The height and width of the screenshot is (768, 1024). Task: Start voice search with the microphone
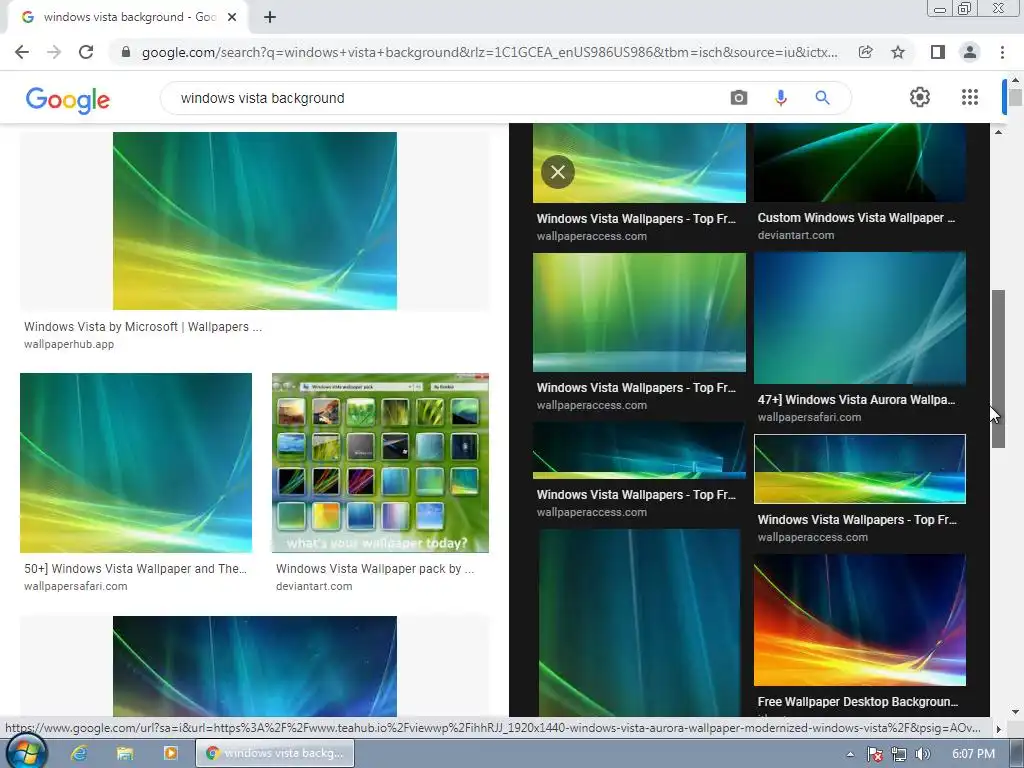pos(780,98)
